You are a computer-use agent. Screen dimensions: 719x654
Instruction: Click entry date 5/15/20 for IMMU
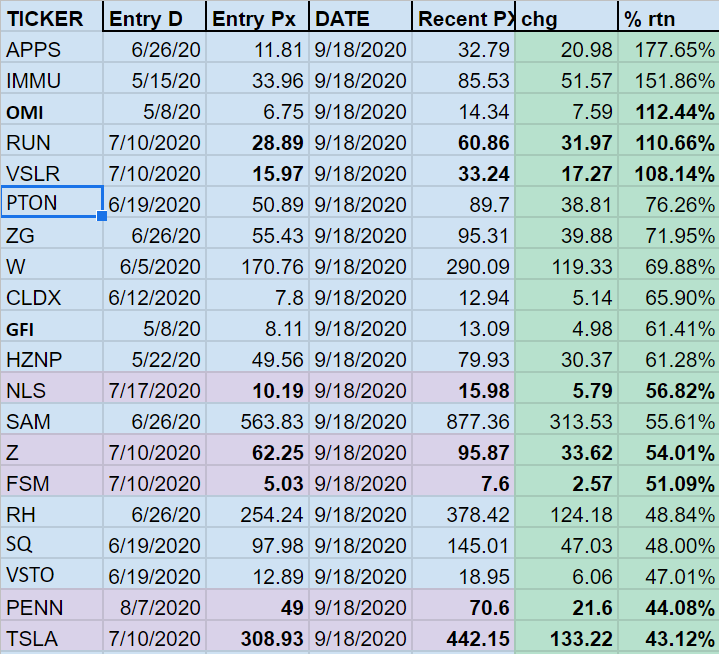tap(155, 79)
